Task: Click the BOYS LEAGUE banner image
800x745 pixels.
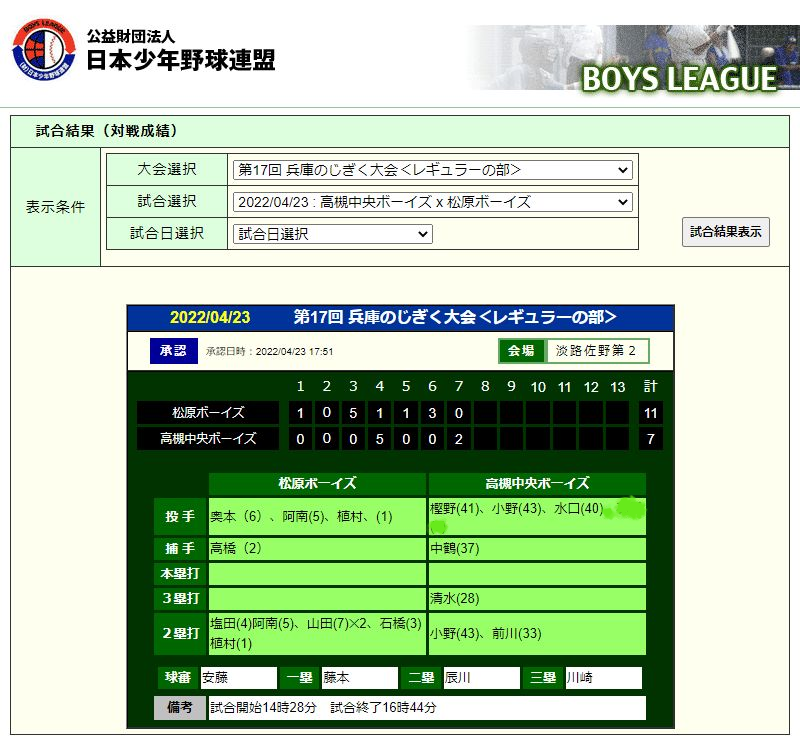Action: click(633, 58)
